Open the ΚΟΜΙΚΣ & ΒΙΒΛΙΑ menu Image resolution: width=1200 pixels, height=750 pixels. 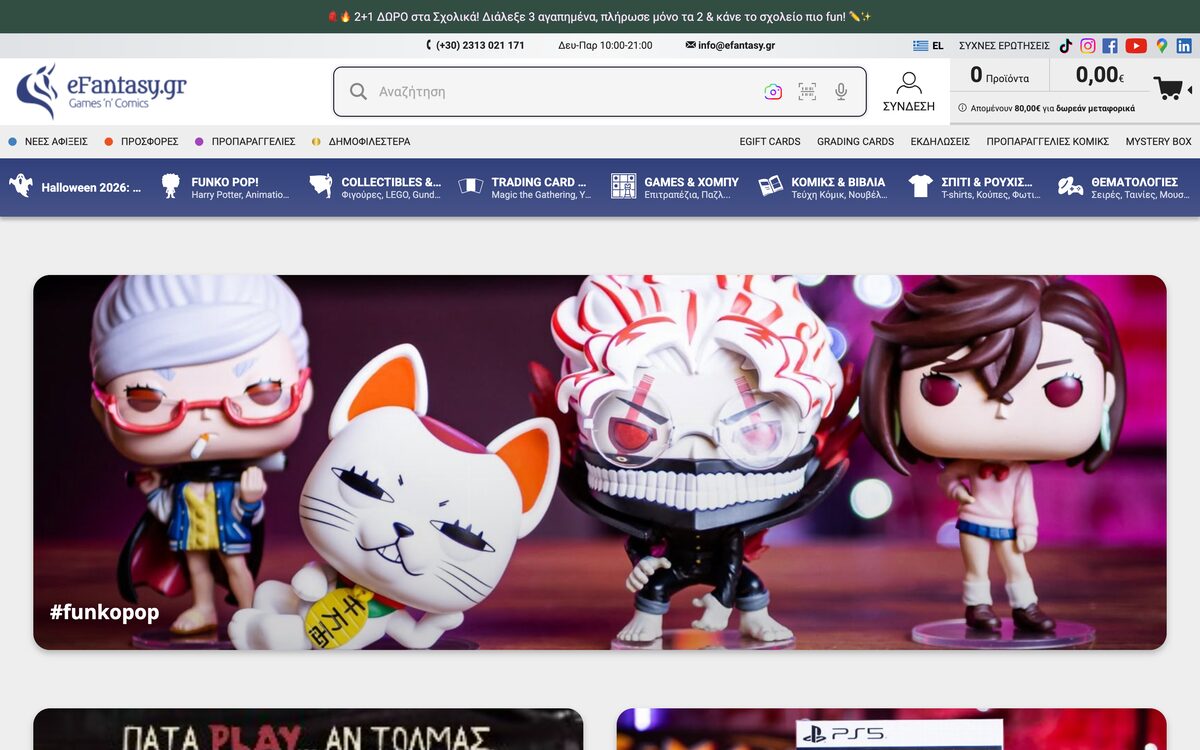(x=823, y=187)
